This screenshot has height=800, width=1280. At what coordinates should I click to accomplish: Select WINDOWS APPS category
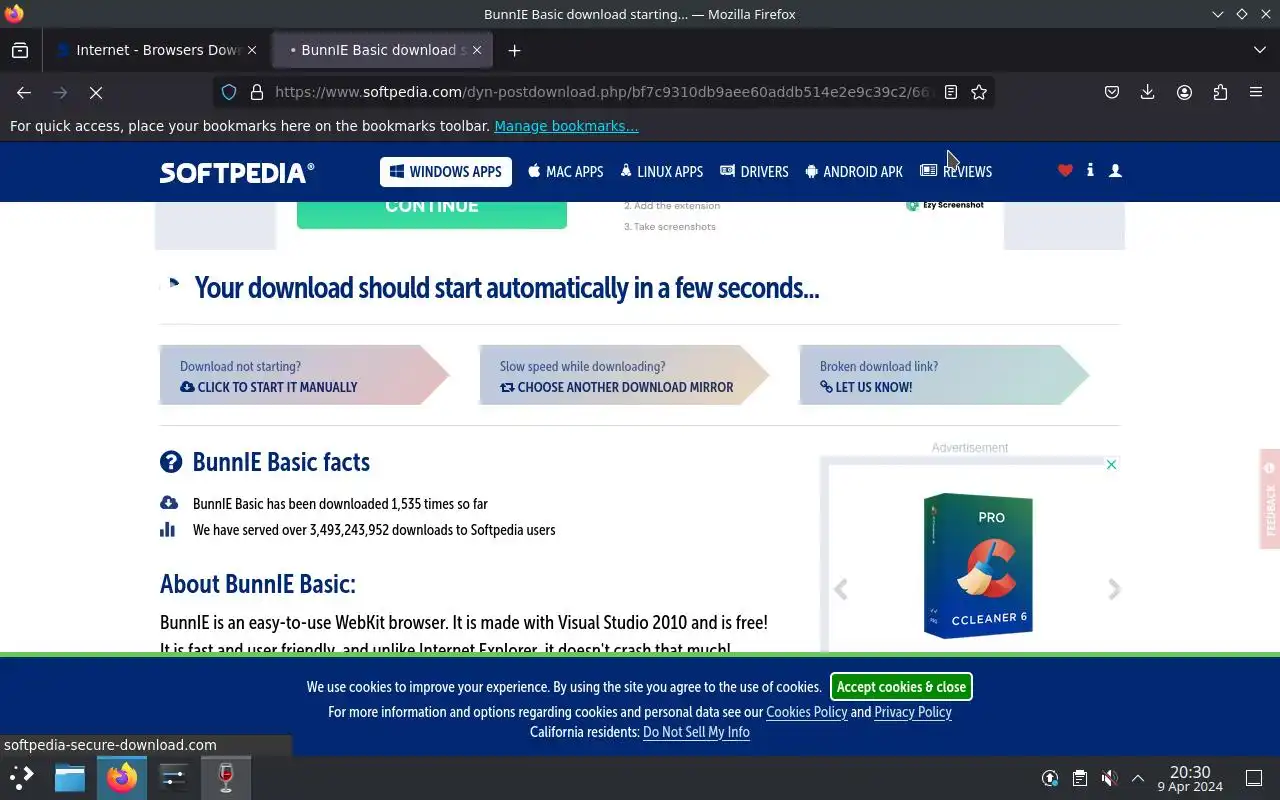click(446, 172)
